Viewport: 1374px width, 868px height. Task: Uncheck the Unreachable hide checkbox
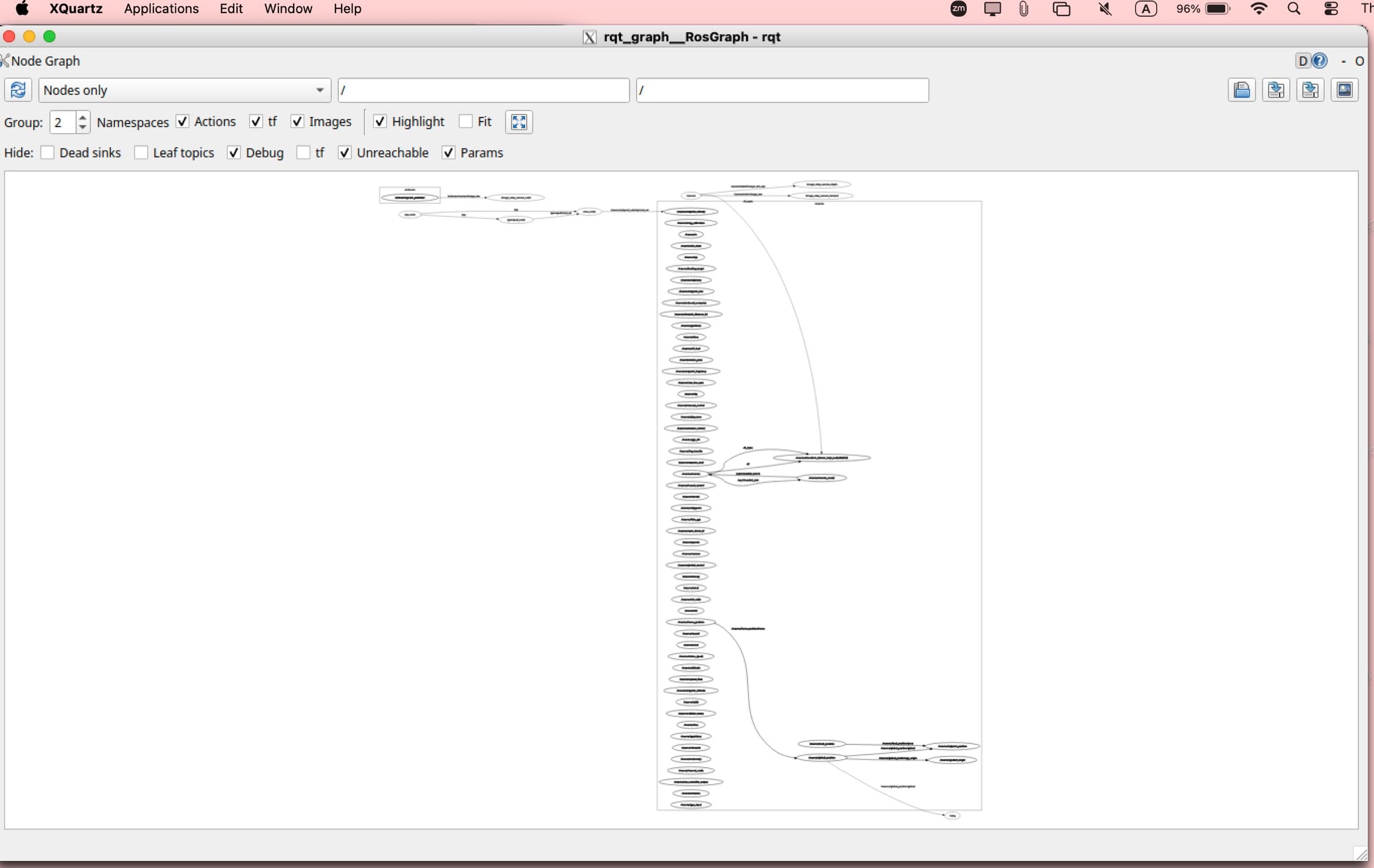pyautogui.click(x=344, y=152)
